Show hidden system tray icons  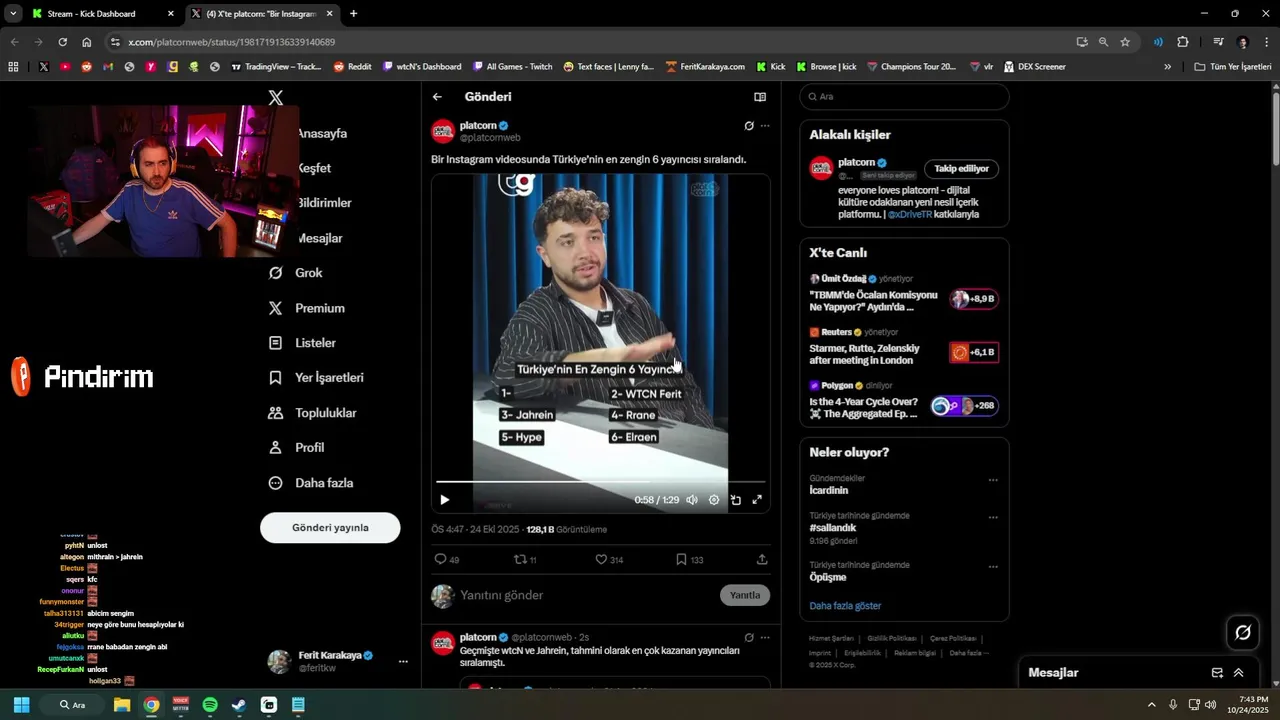(1151, 705)
